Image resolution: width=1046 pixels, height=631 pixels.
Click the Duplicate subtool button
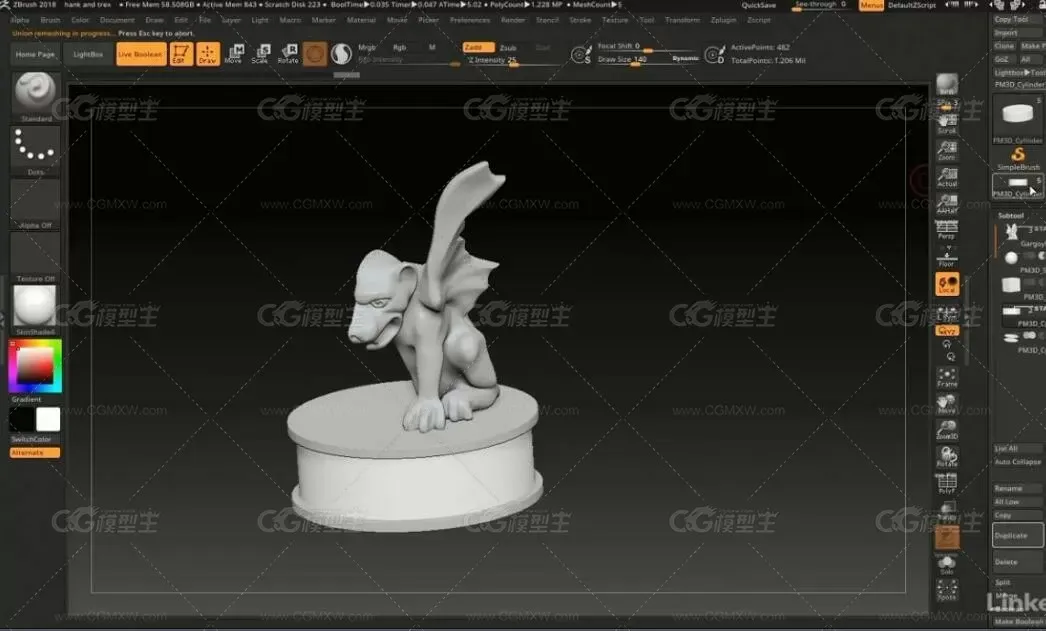[1017, 536]
